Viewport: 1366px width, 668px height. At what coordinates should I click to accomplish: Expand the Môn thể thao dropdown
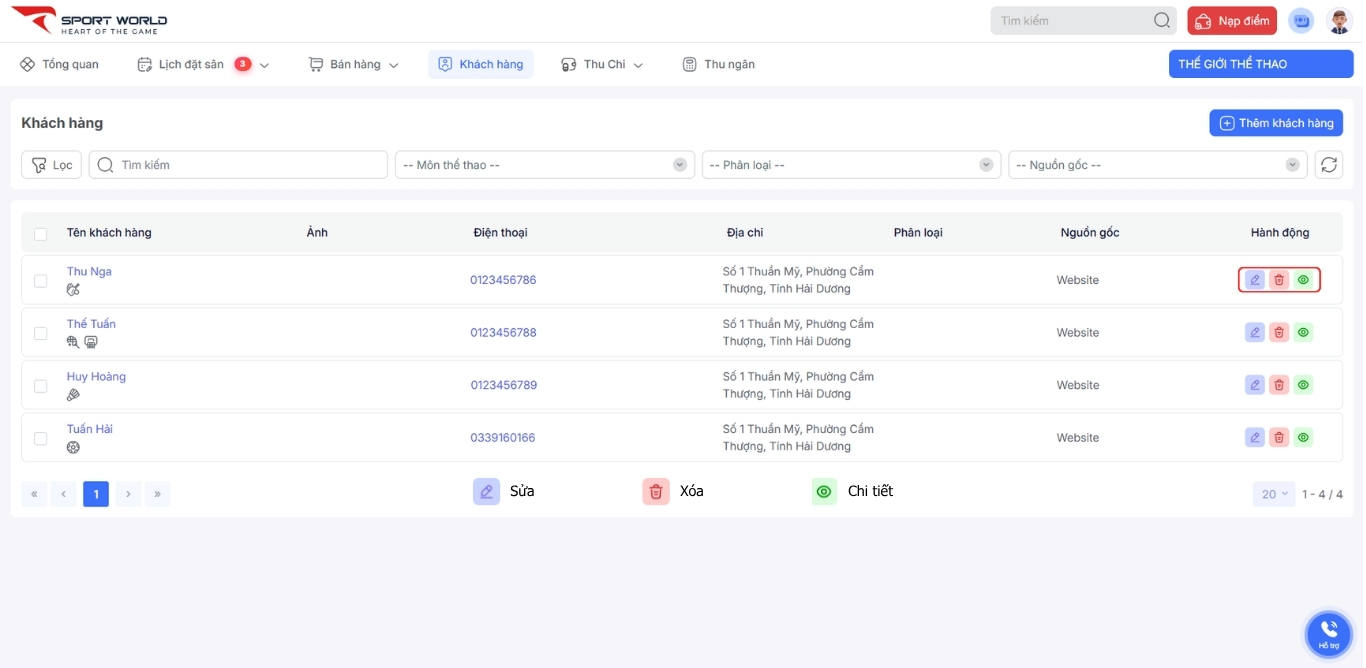pos(544,165)
